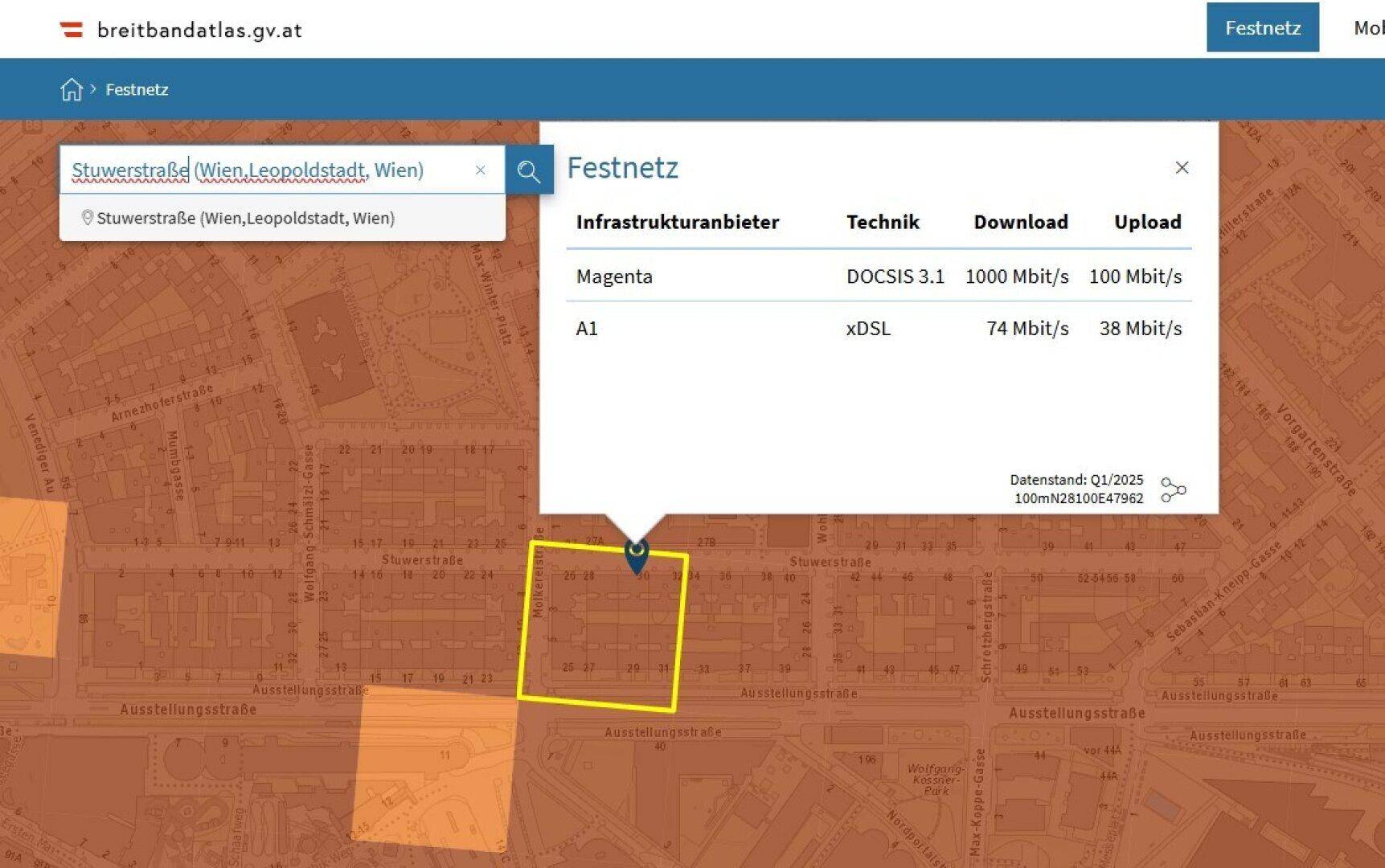
Task: Click the Festnetz popup heading
Action: click(623, 168)
